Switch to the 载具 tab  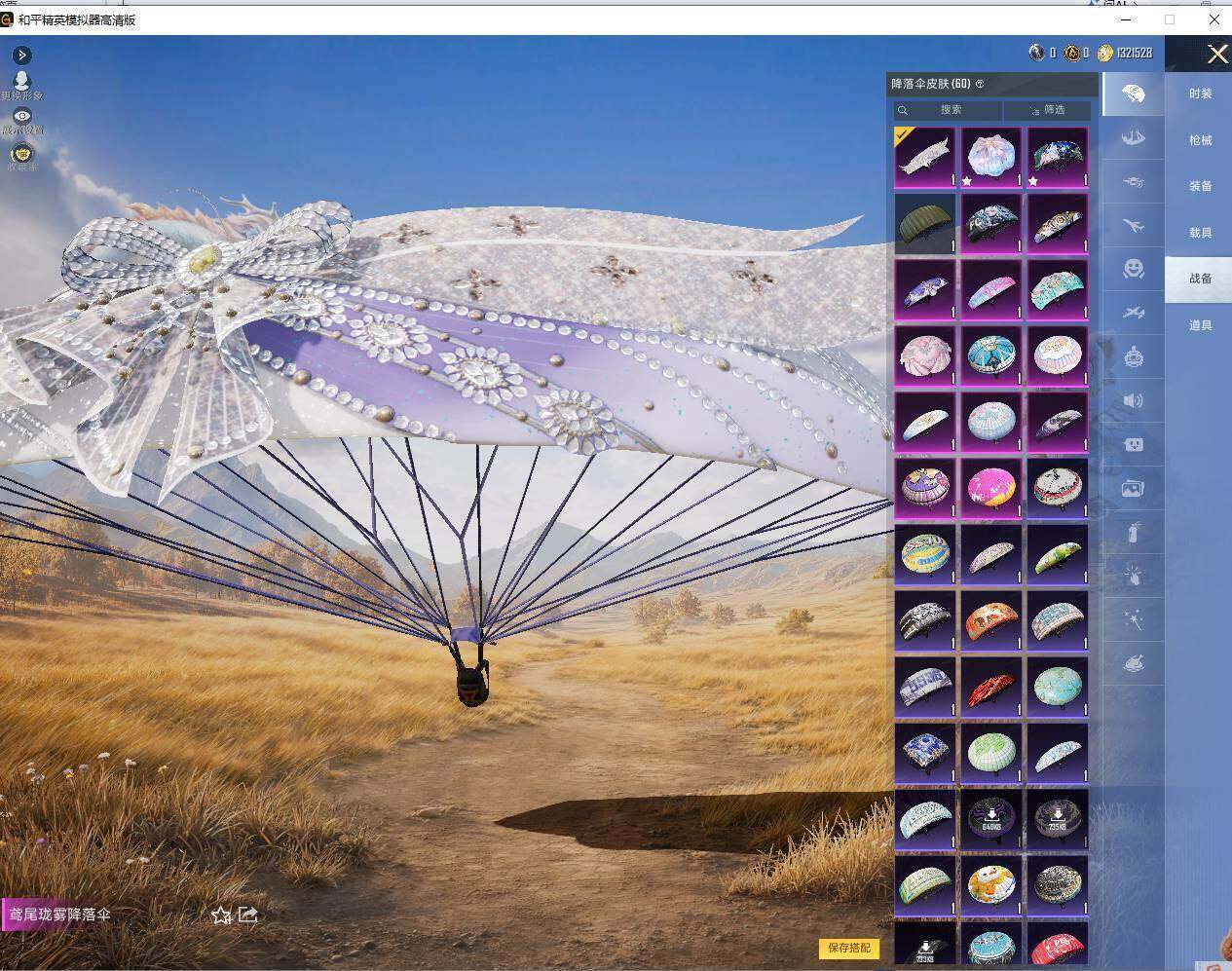[1200, 233]
